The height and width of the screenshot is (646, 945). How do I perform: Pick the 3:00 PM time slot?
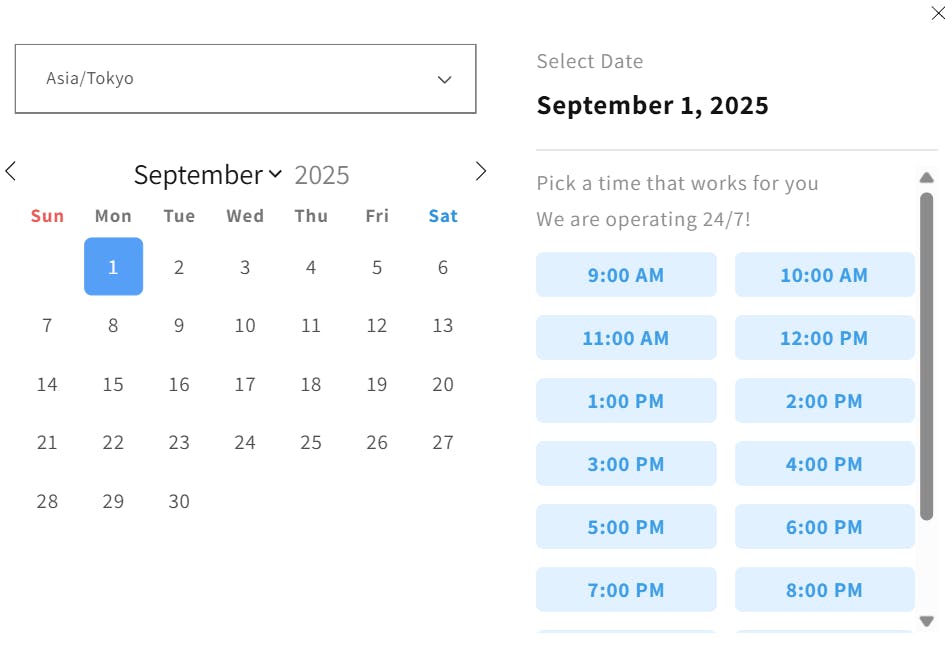tap(626, 464)
